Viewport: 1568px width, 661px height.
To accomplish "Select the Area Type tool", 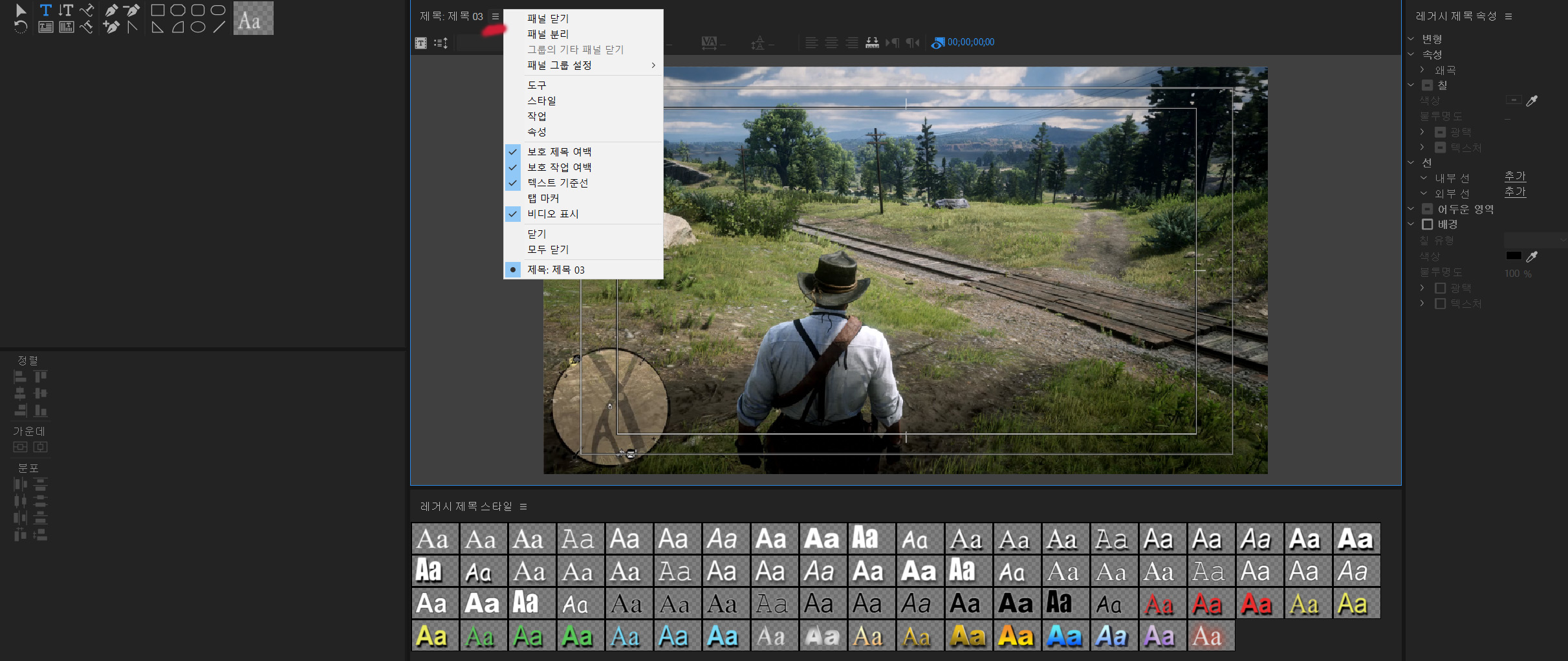I will point(45,27).
